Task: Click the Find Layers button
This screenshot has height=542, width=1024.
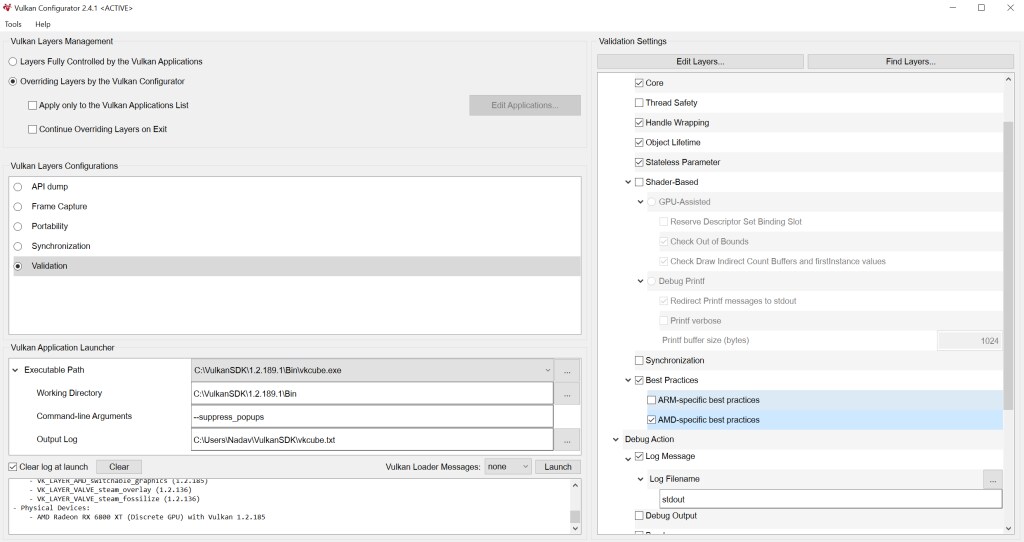Action: pyautogui.click(x=910, y=62)
